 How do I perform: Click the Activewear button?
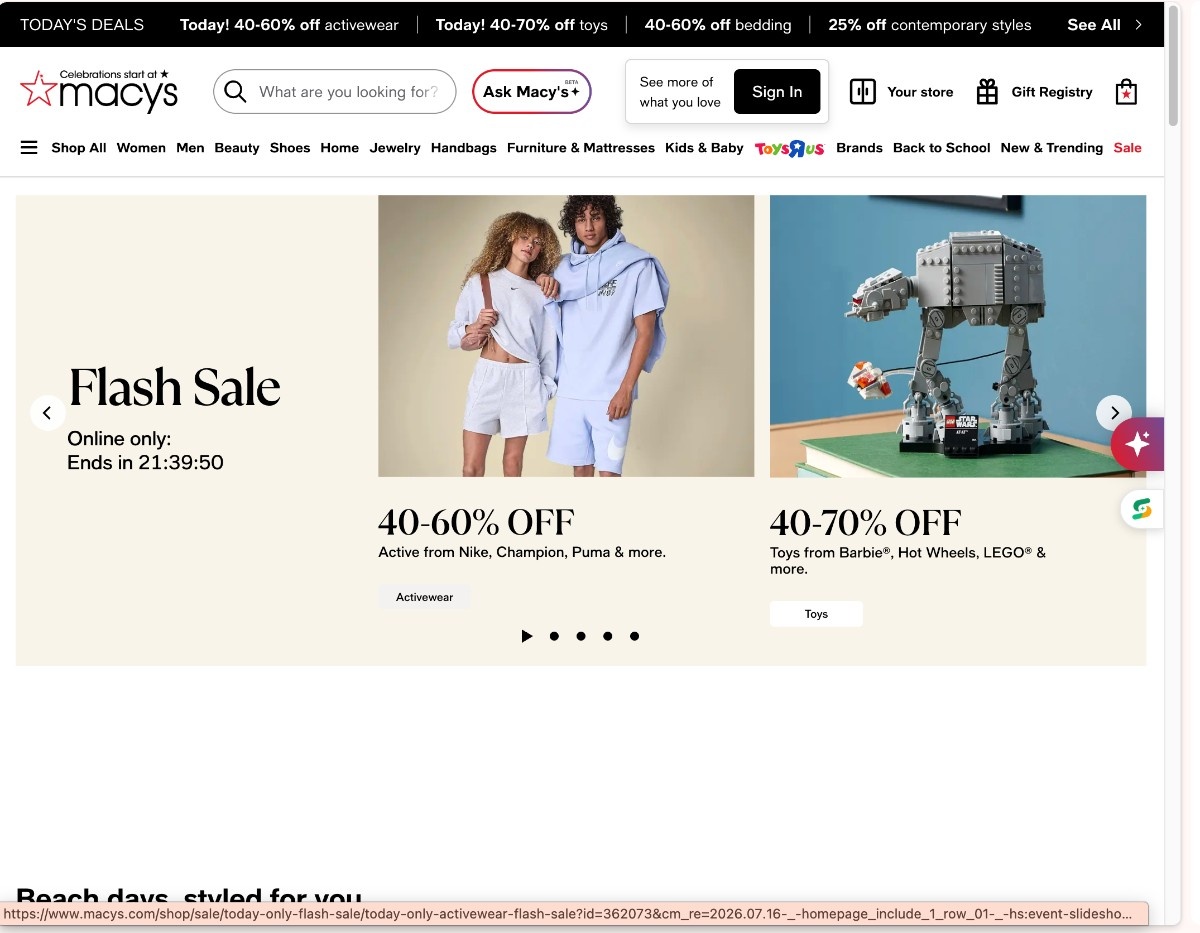[x=424, y=597]
